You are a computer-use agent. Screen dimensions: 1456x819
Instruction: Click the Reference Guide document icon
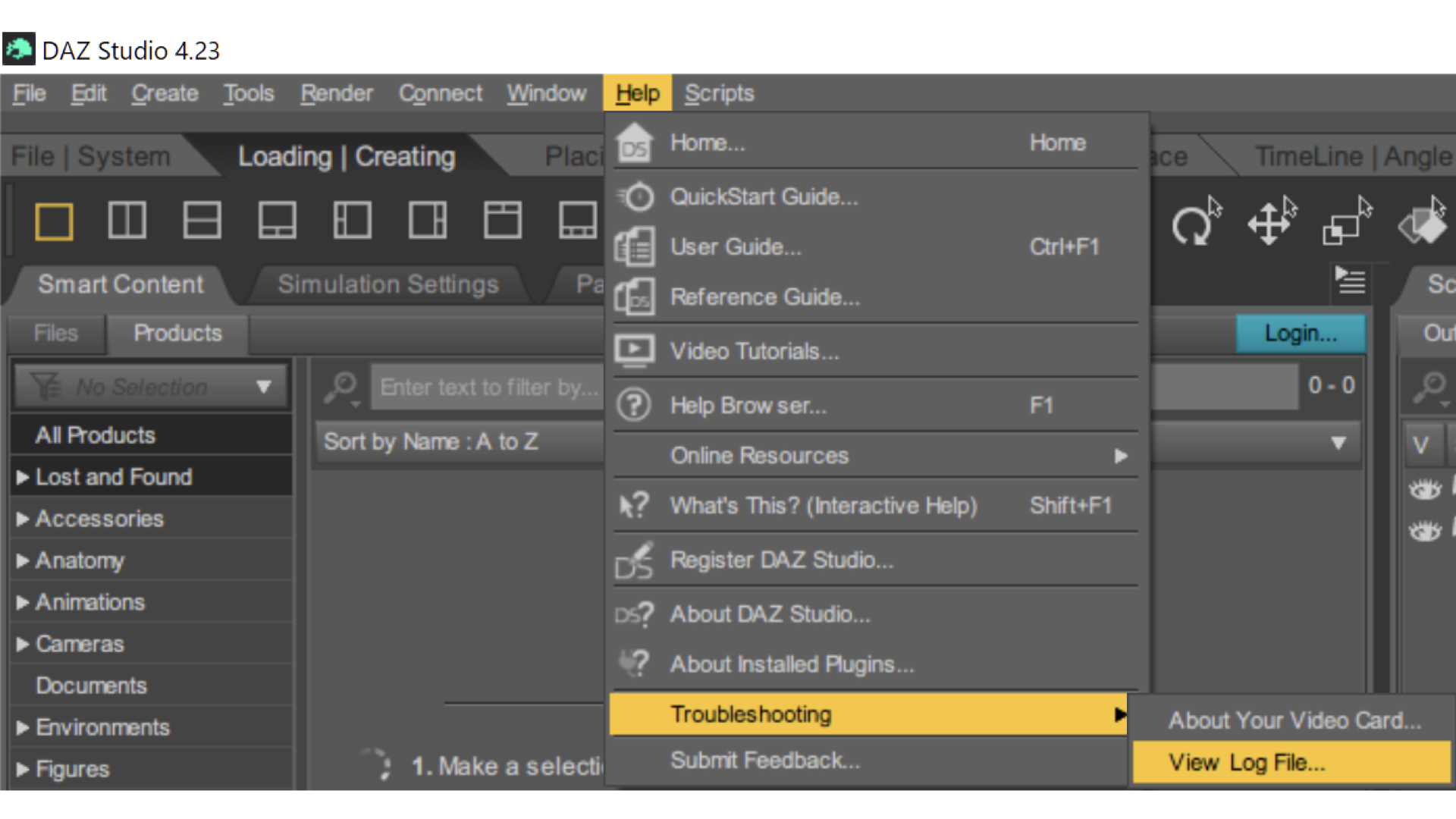(634, 297)
